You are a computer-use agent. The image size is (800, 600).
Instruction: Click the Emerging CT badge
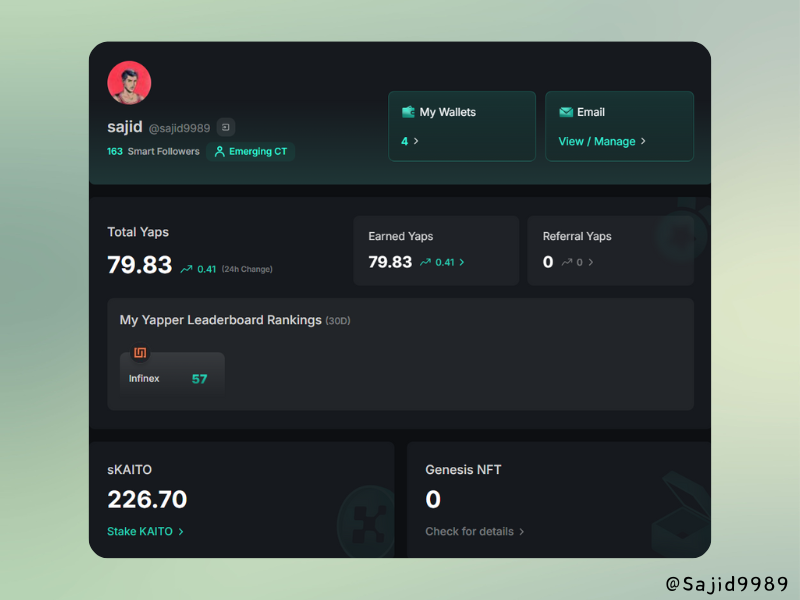click(251, 152)
